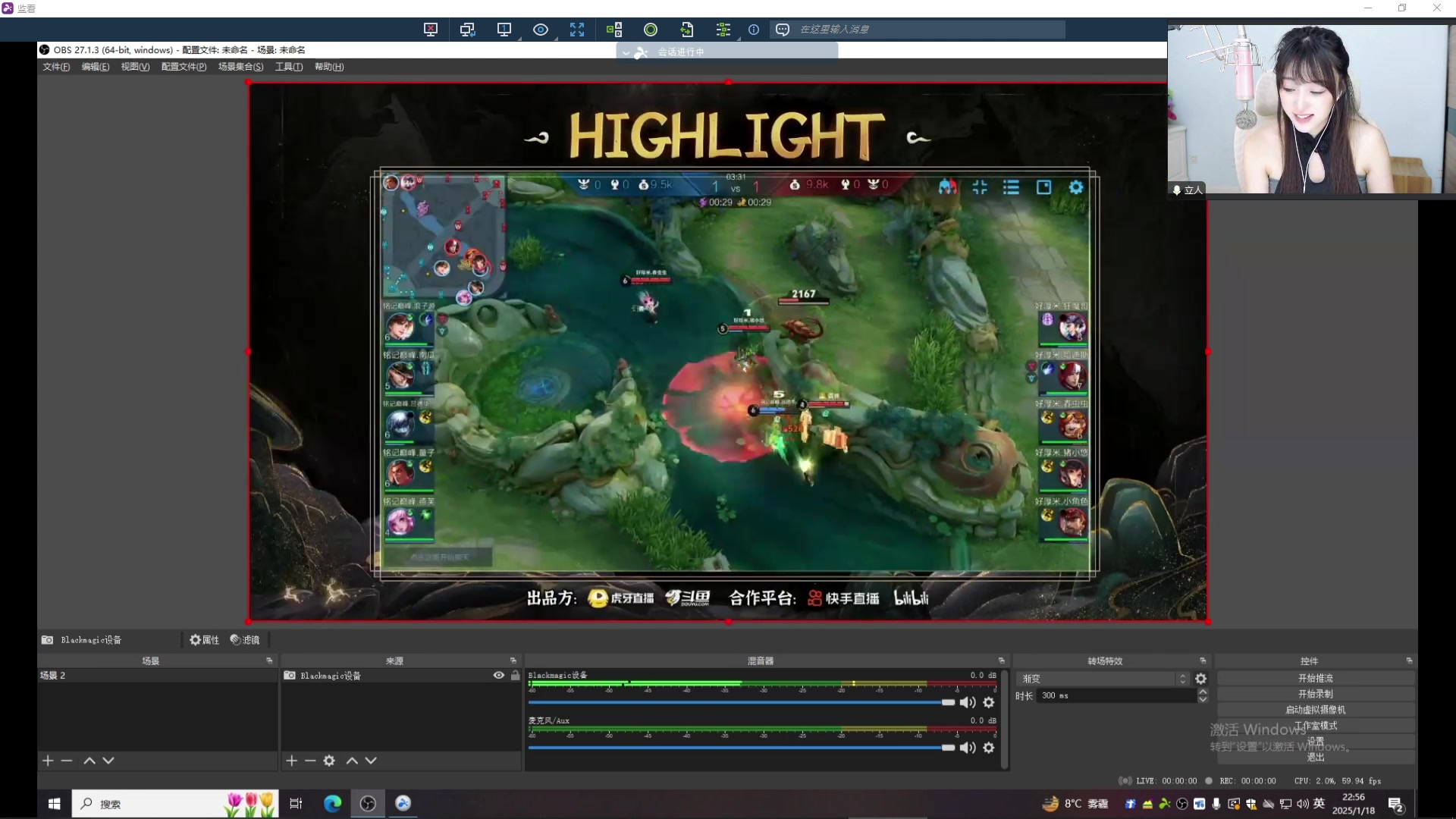Open the Blackmagic设备 audio settings gear

pos(989,702)
